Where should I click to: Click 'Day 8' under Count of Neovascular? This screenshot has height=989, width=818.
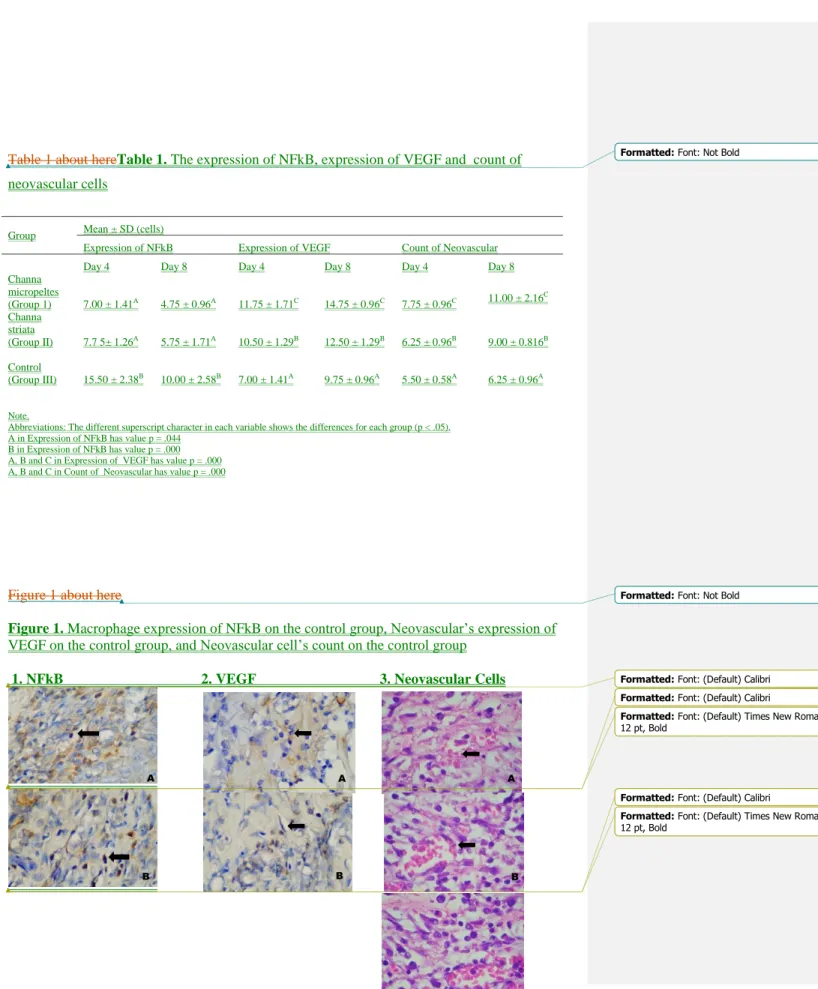tap(501, 266)
